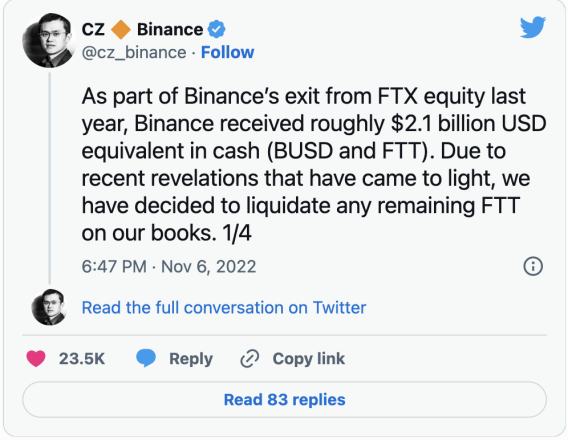This screenshot has height=440, width=568.
Task: Select the Reply text label
Action: 191,359
